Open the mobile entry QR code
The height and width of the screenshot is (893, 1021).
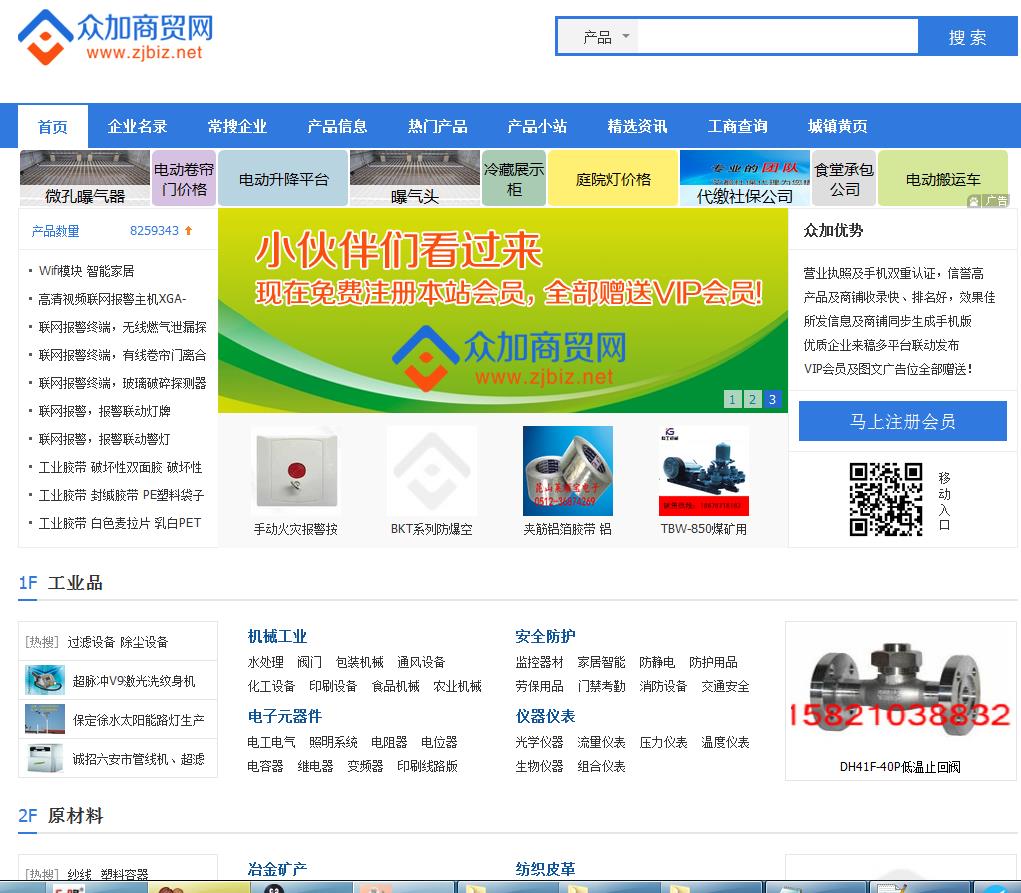885,499
